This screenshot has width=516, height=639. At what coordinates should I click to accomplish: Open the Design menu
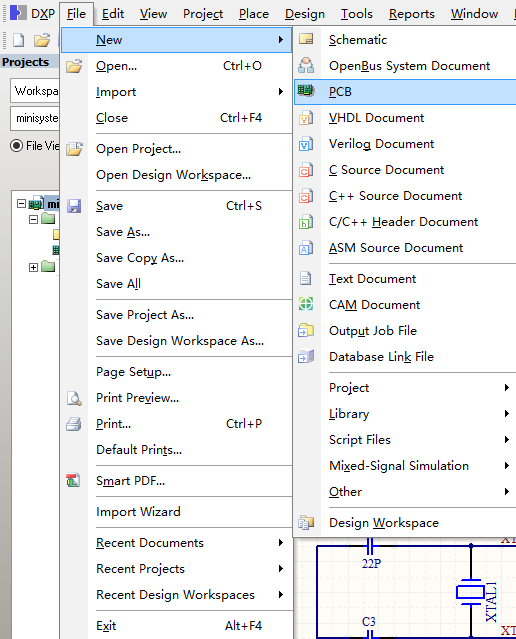[x=305, y=14]
